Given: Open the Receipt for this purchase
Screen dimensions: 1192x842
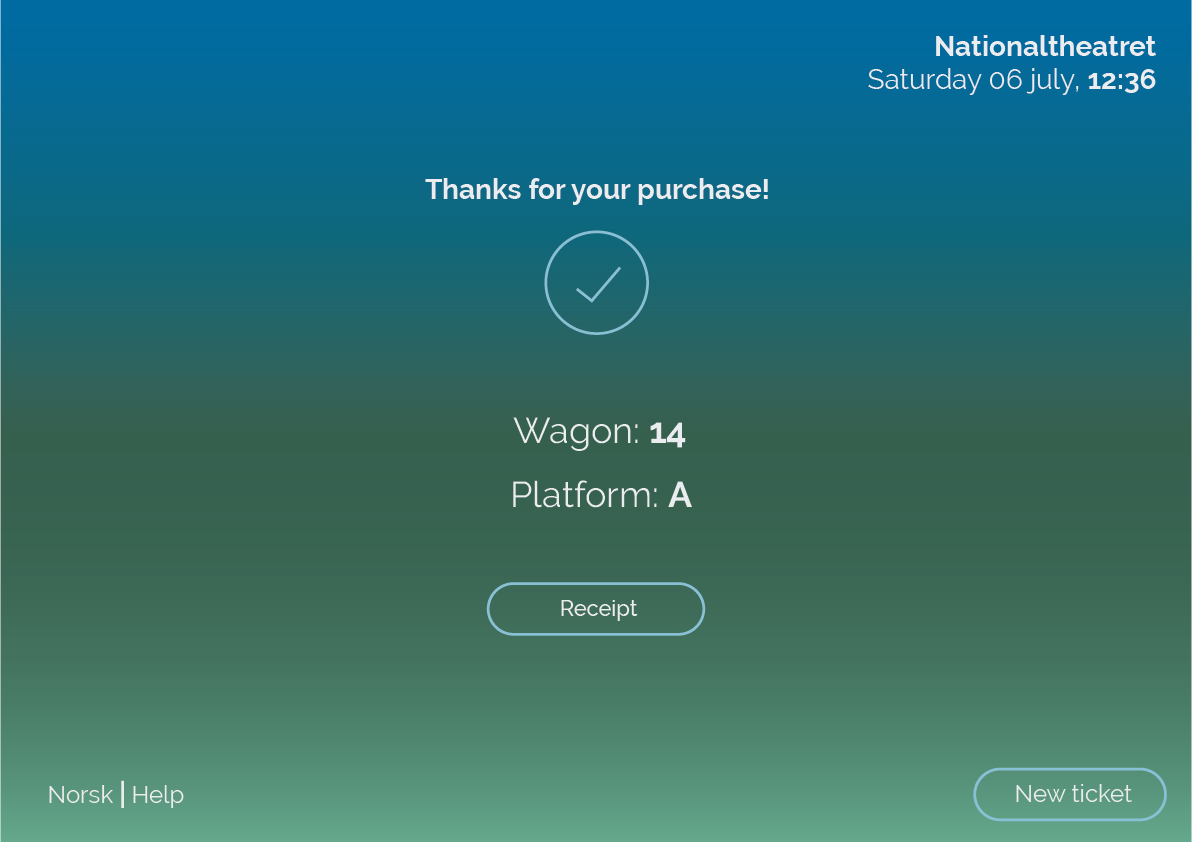Looking at the screenshot, I should [x=596, y=609].
